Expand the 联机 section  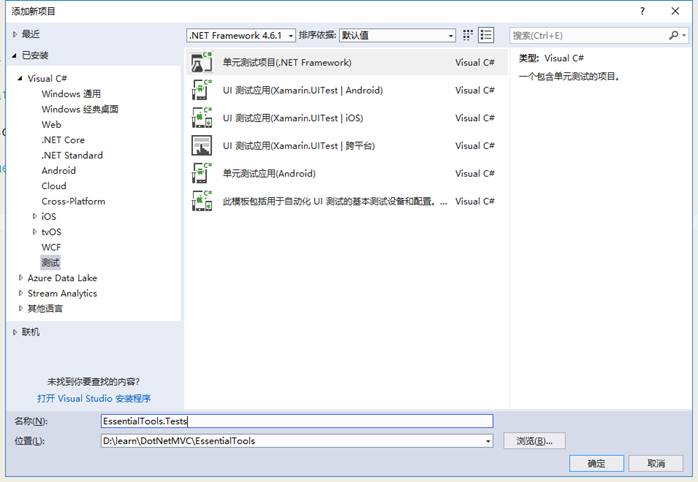tap(15, 332)
